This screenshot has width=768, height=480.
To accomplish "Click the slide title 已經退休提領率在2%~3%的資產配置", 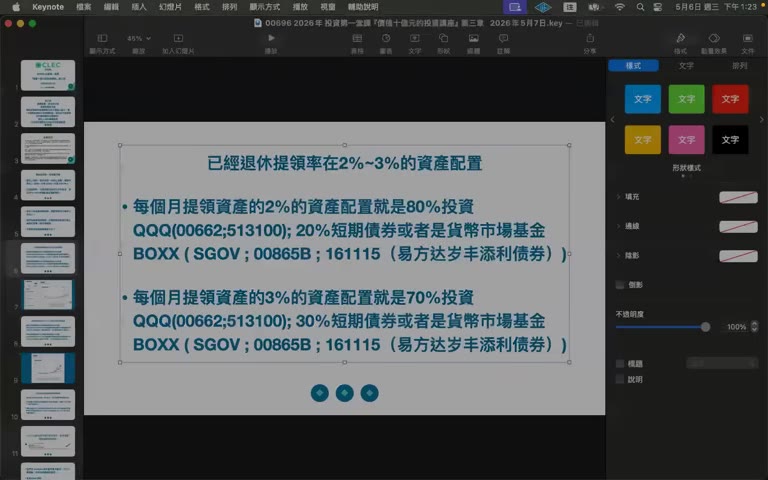I will pyautogui.click(x=344, y=163).
